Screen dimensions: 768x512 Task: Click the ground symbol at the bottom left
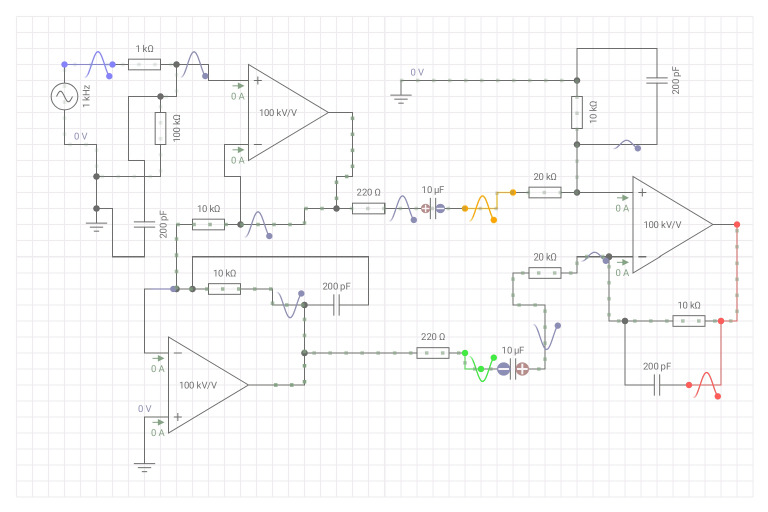(144, 467)
